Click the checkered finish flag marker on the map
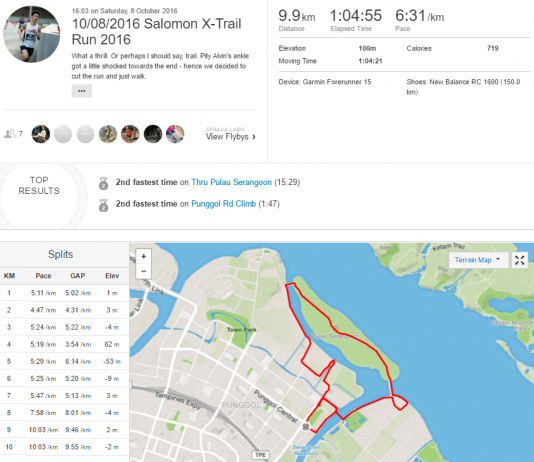Screen dimensions: 534x462 (306, 426)
